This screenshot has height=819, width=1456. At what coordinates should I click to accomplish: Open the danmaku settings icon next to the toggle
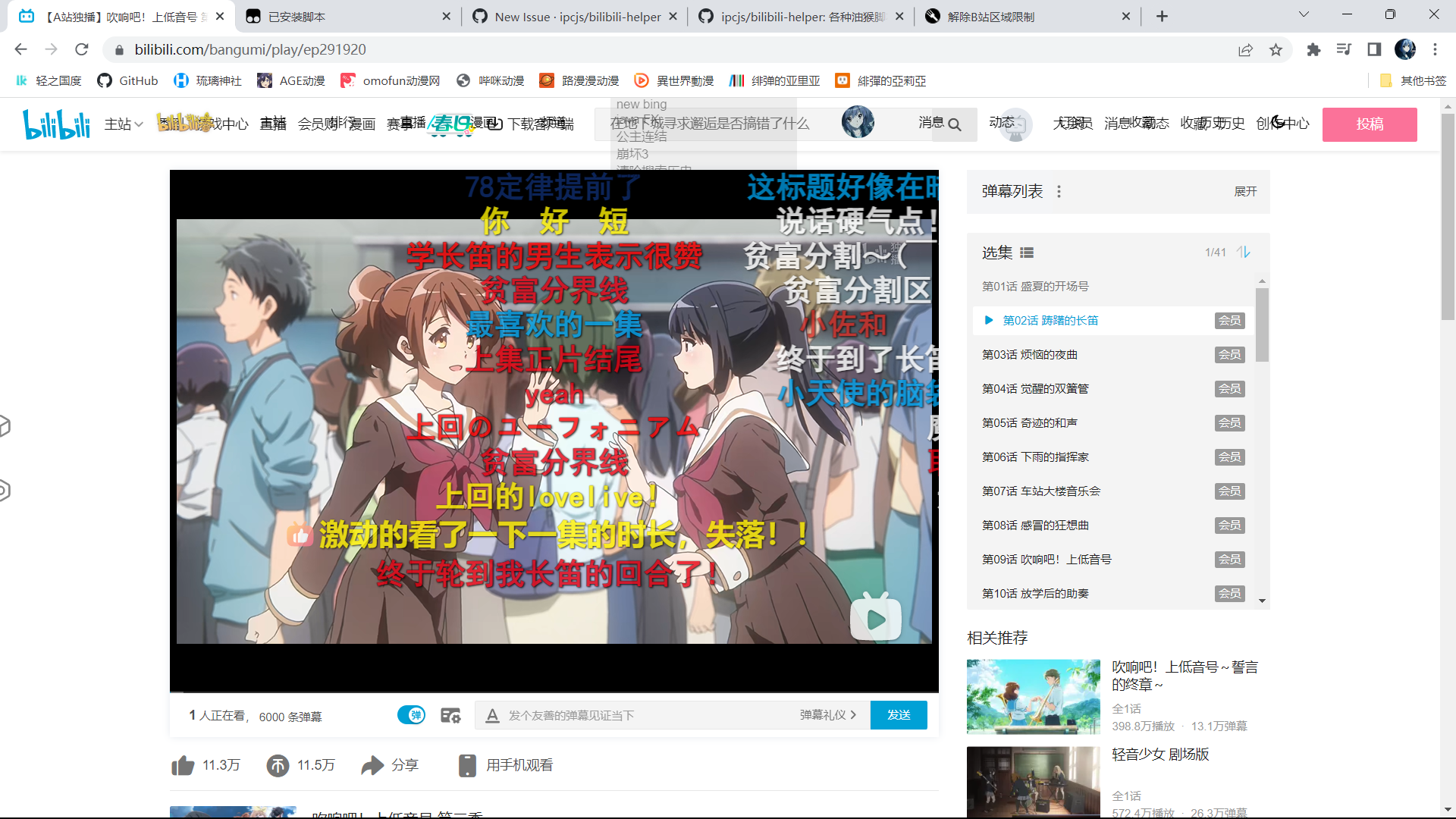pos(451,714)
